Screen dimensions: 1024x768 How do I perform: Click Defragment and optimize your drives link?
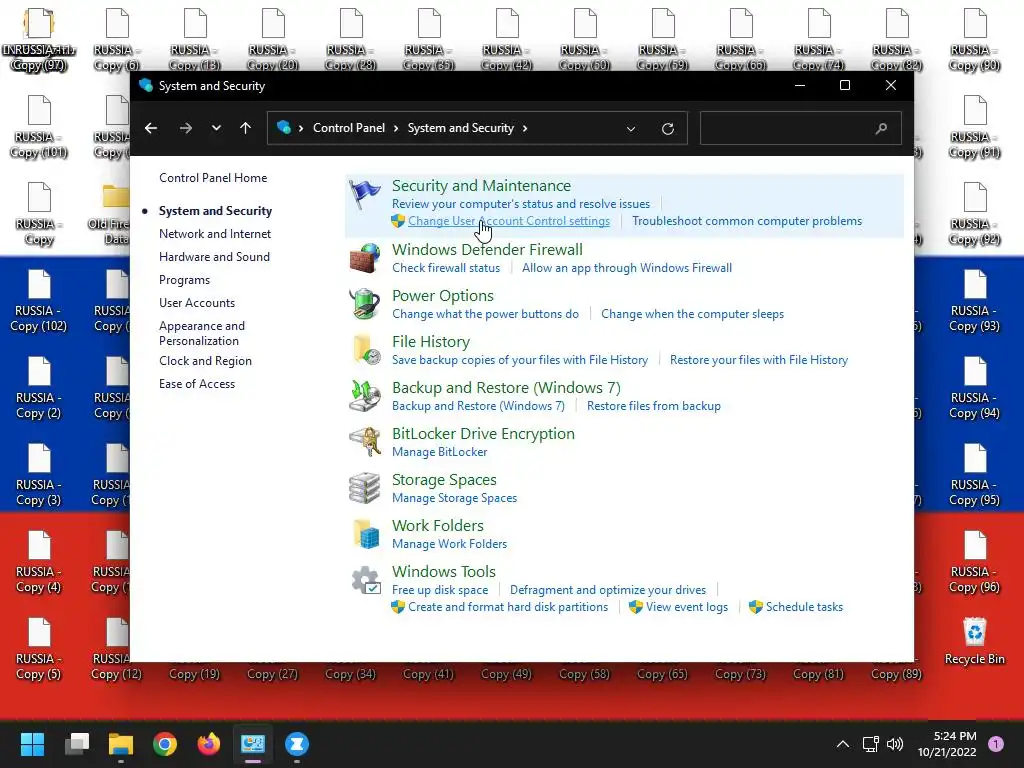[608, 590]
